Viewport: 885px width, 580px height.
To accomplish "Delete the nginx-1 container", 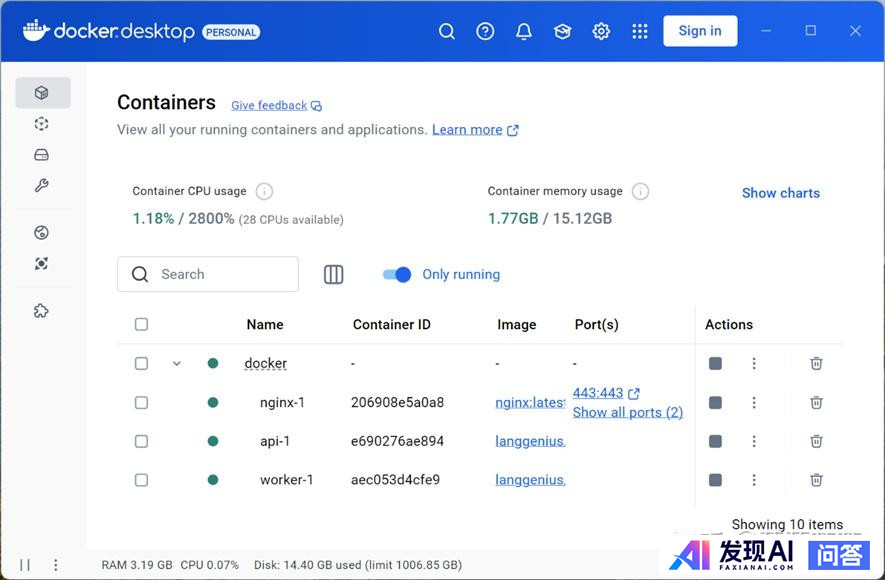I will (816, 402).
